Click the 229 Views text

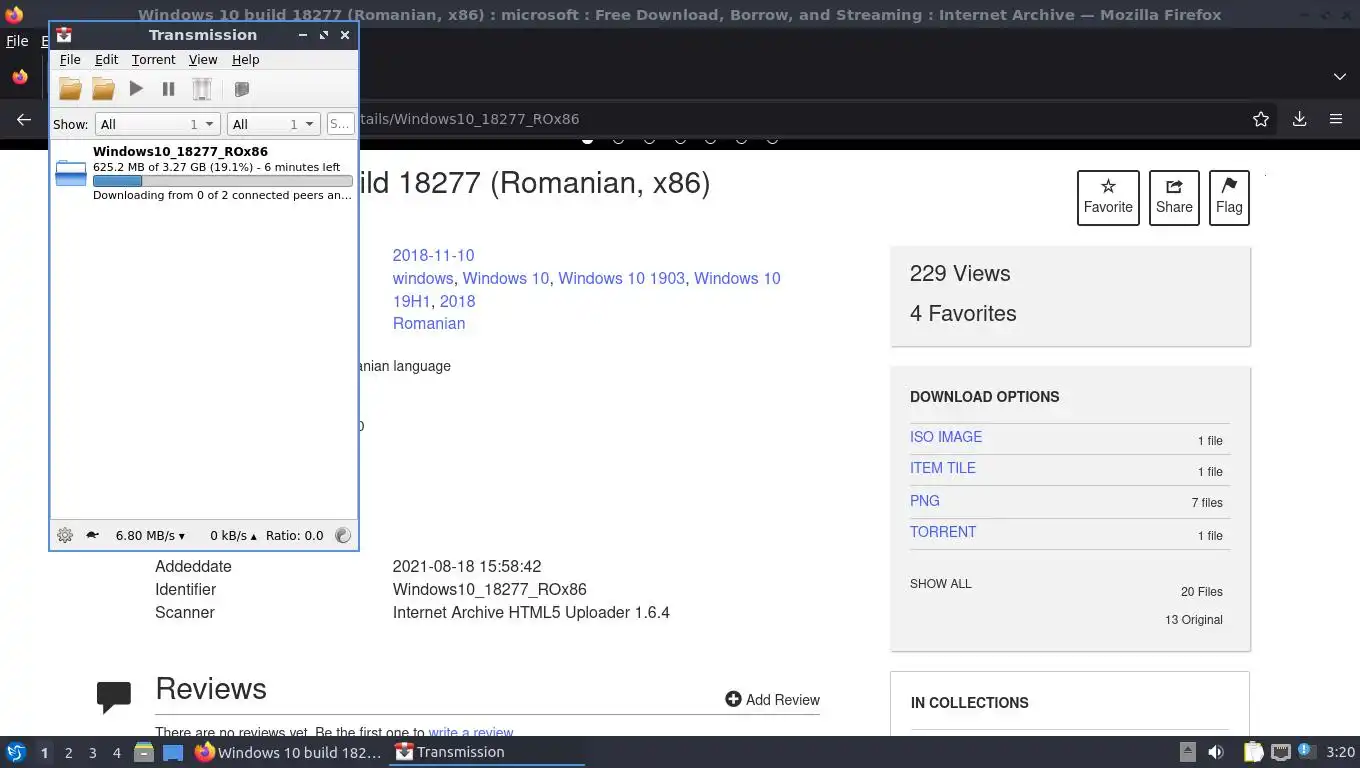960,274
